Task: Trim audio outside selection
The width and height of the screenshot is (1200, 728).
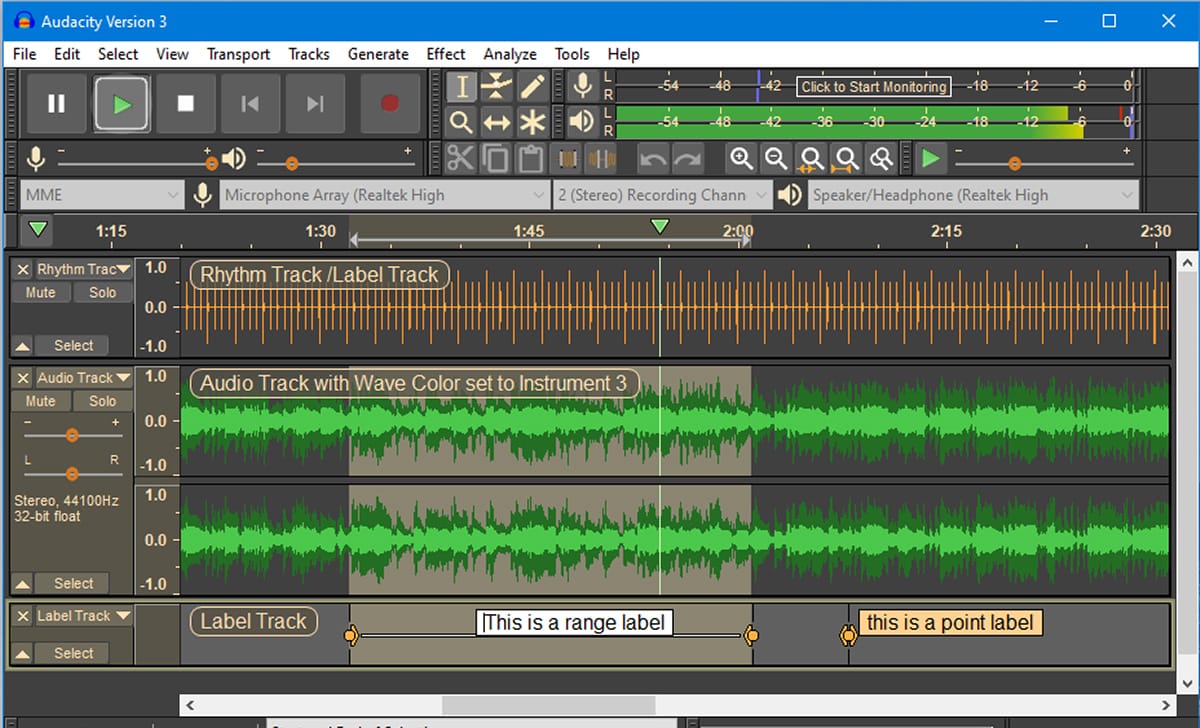Action: click(567, 158)
